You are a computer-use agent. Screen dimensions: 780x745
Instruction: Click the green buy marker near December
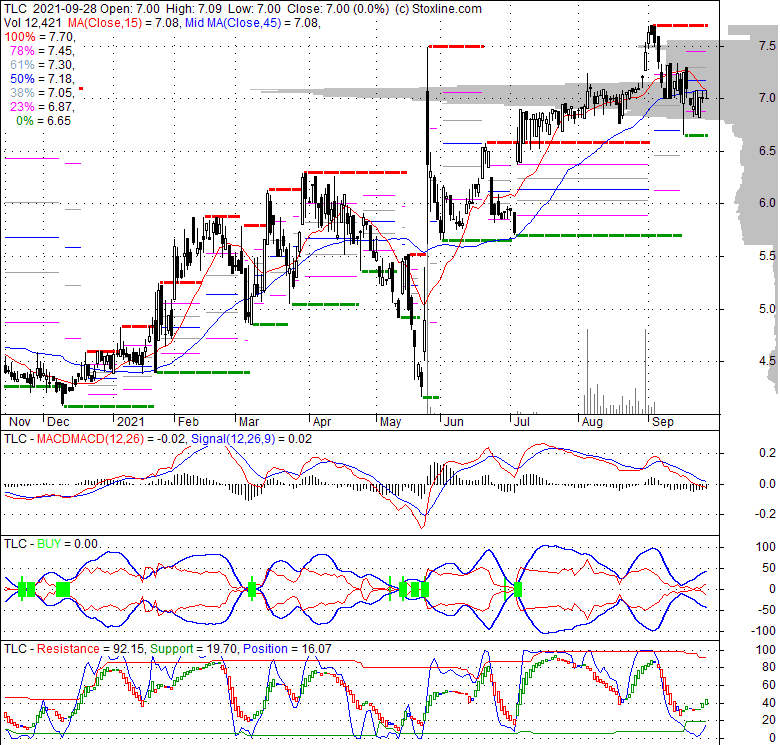pos(63,589)
